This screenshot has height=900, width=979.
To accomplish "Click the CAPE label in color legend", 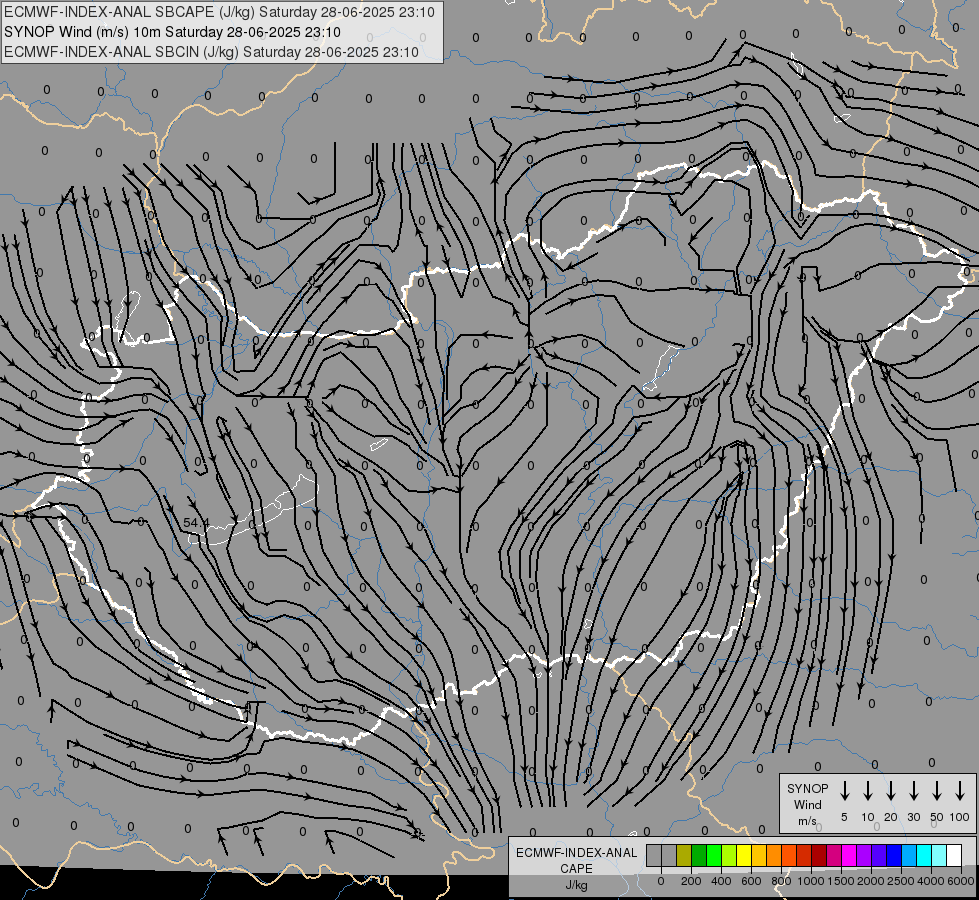I will click(x=576, y=869).
